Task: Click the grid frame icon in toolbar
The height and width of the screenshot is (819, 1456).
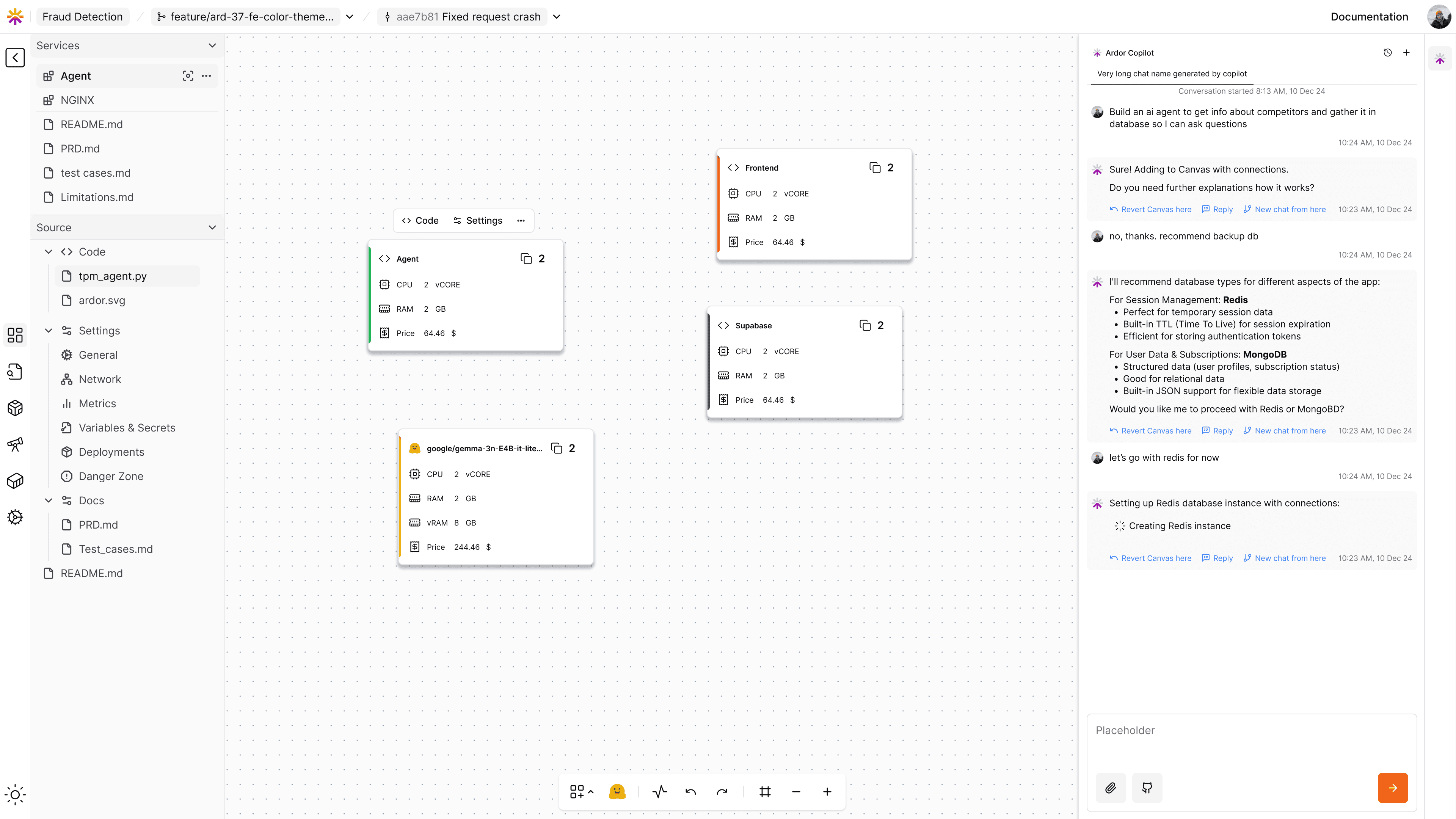Action: (765, 792)
